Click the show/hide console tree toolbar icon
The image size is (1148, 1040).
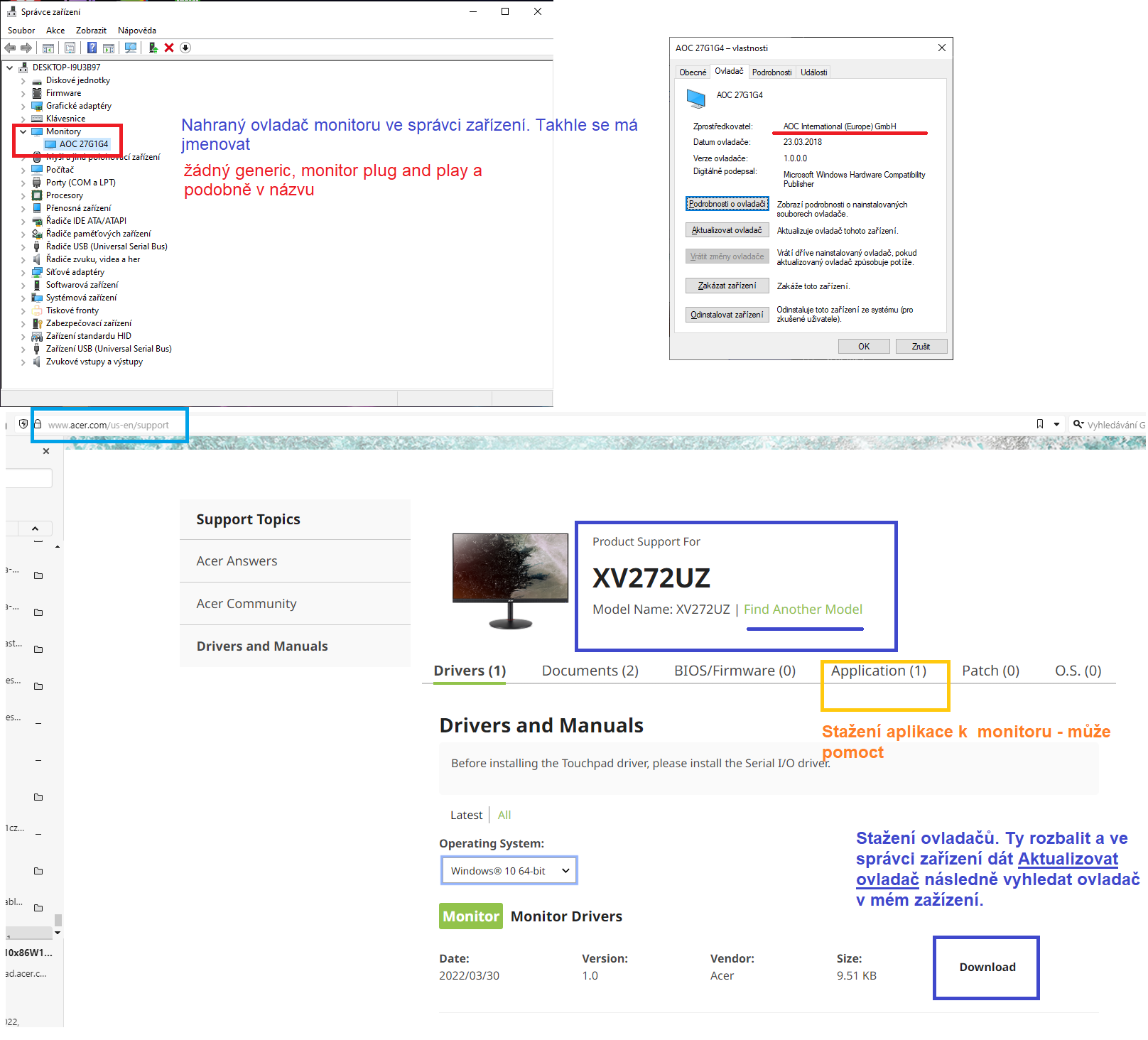48,48
